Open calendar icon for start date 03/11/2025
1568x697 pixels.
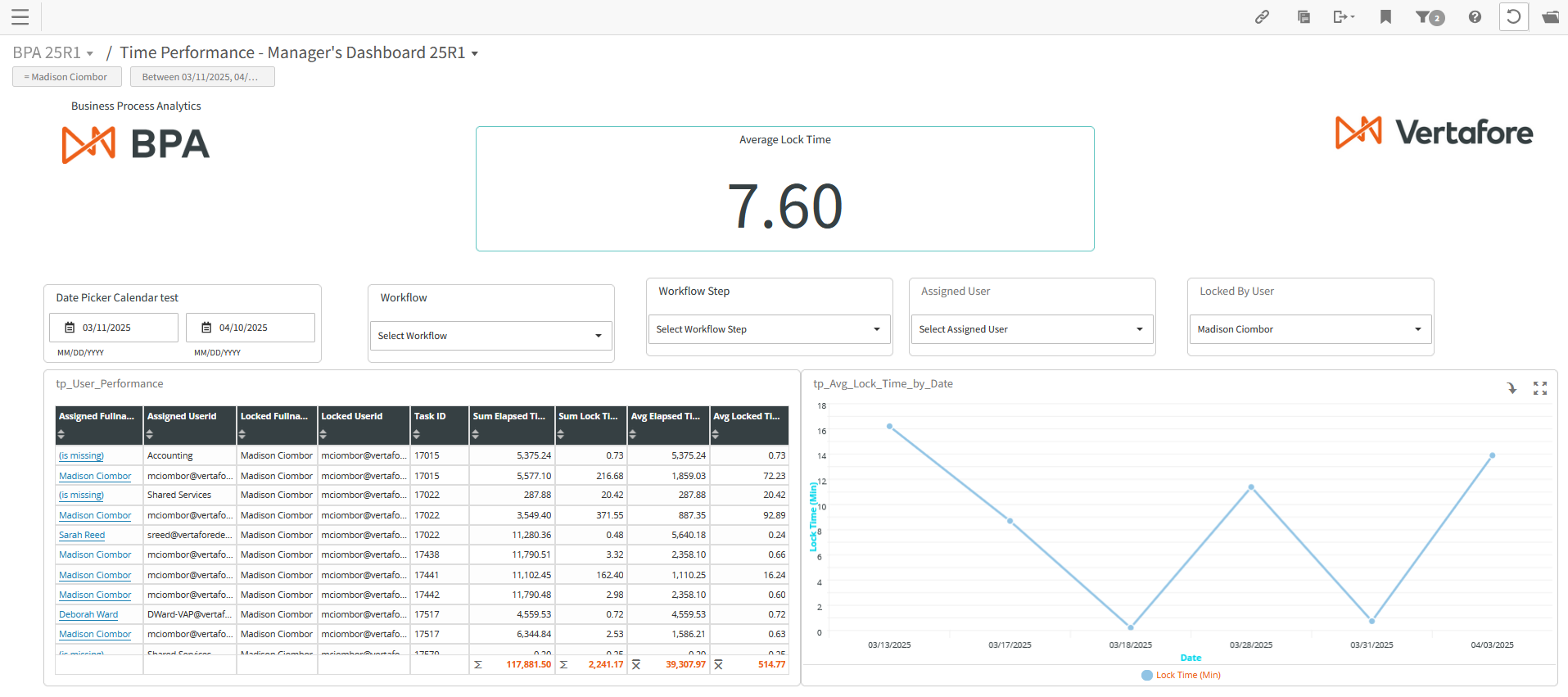(70, 328)
